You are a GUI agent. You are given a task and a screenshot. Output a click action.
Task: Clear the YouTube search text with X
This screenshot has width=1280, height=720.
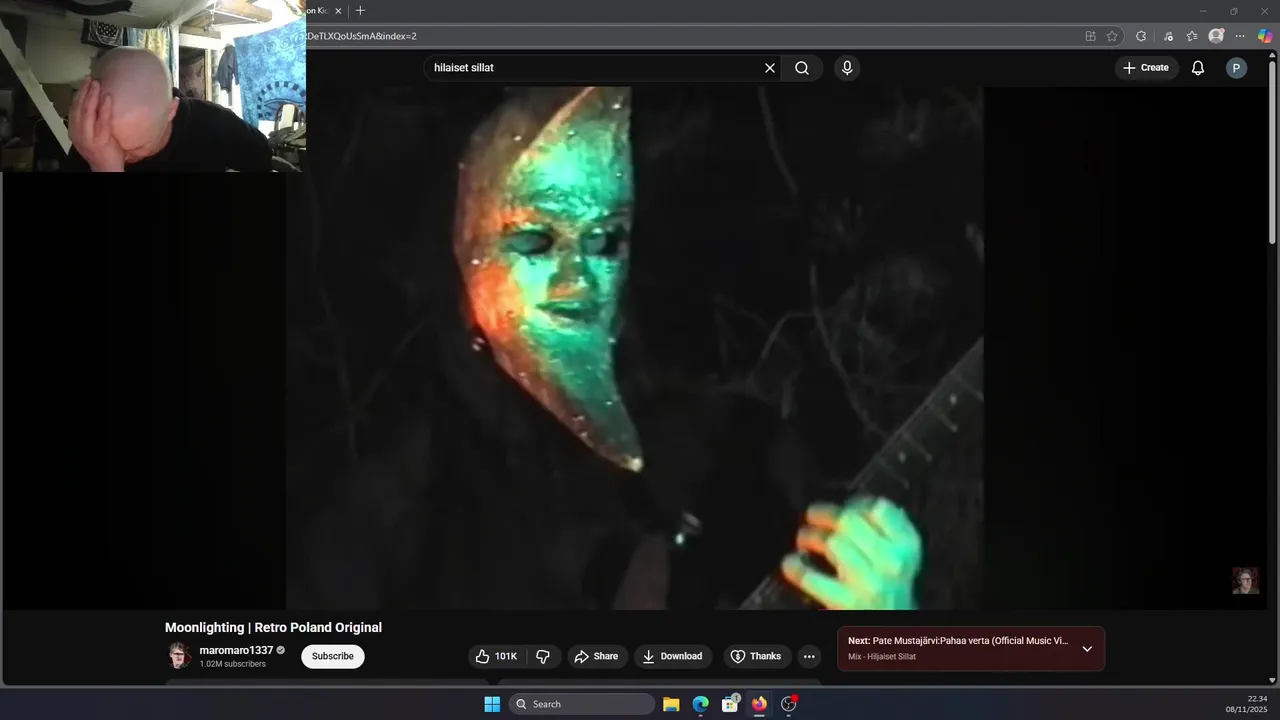pyautogui.click(x=770, y=68)
